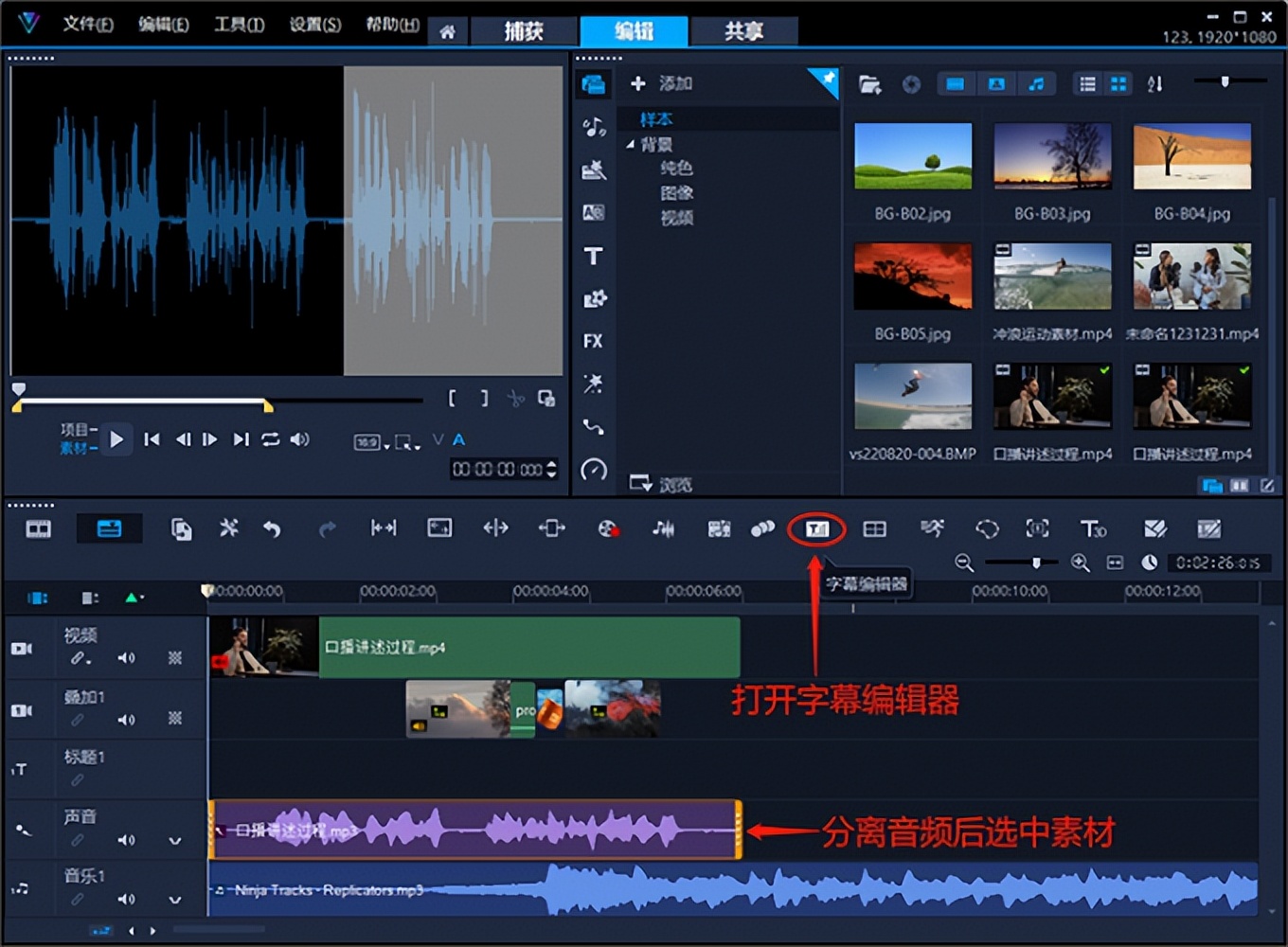Adjust the library thumbnail size slider

click(1224, 83)
